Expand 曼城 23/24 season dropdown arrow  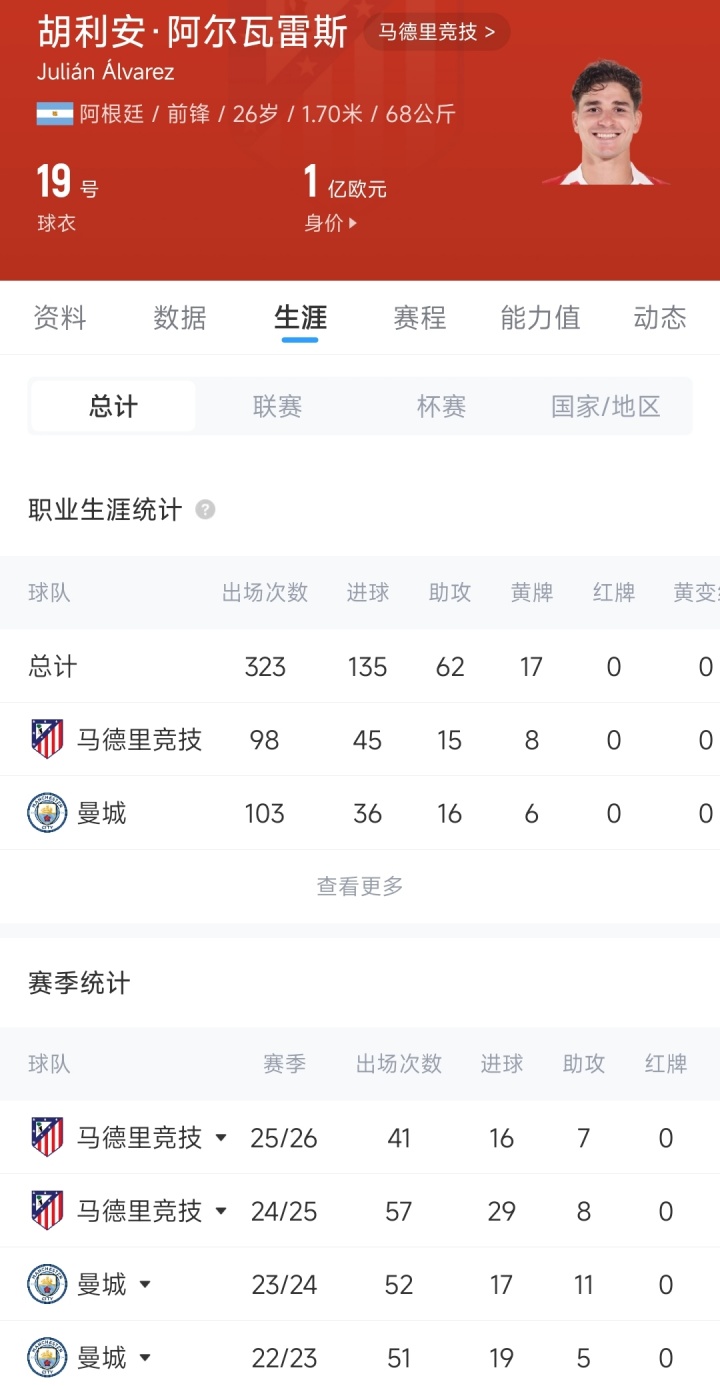[145, 1285]
